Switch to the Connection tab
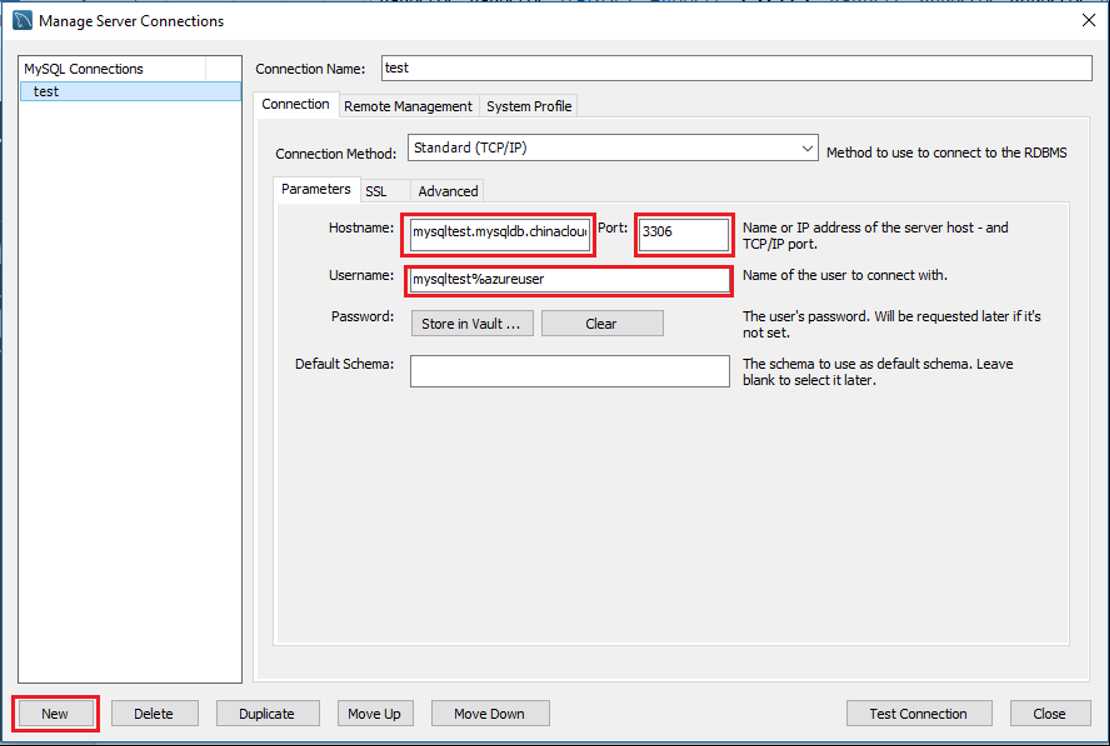This screenshot has height=746, width=1110. 295,104
